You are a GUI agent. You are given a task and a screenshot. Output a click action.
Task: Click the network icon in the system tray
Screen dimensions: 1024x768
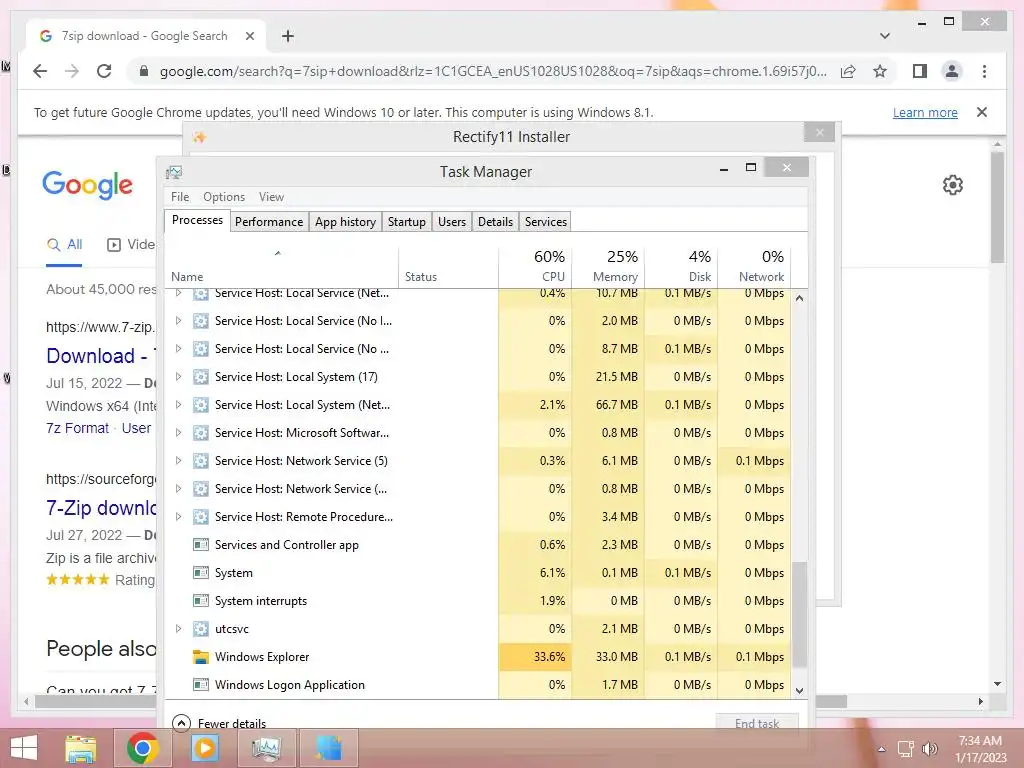point(906,749)
